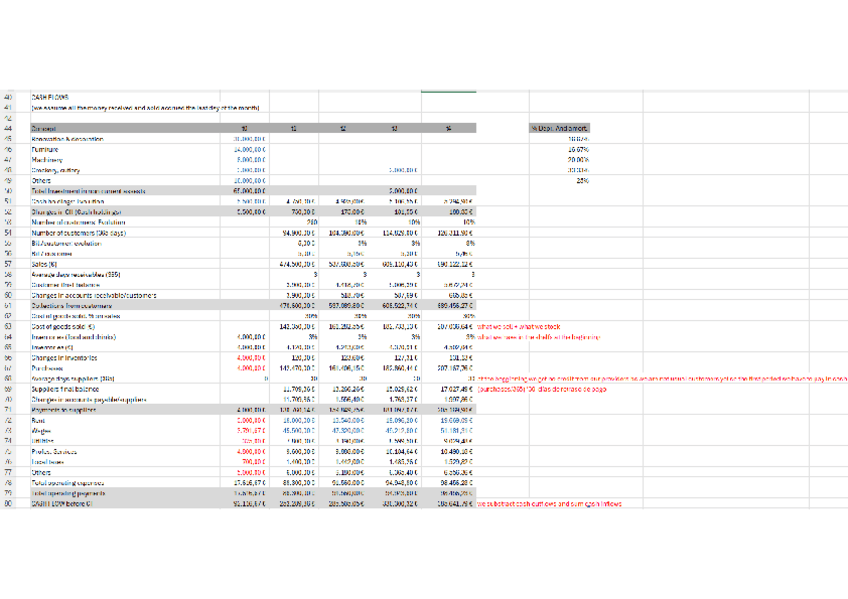Click the 'Changes in accounts receivable/customers' label
848x599 pixels.
click(x=92, y=296)
